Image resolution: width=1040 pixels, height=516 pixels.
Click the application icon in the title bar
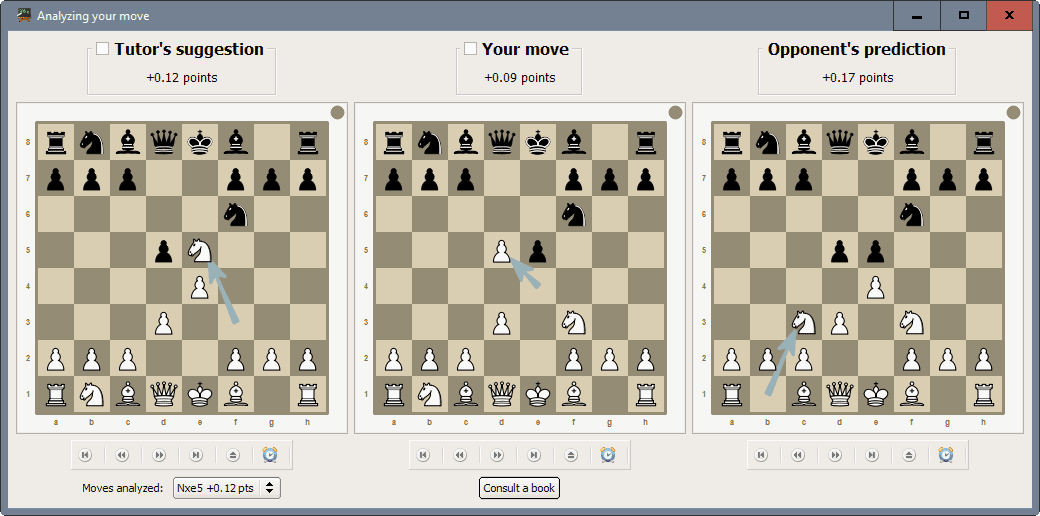click(x=24, y=15)
